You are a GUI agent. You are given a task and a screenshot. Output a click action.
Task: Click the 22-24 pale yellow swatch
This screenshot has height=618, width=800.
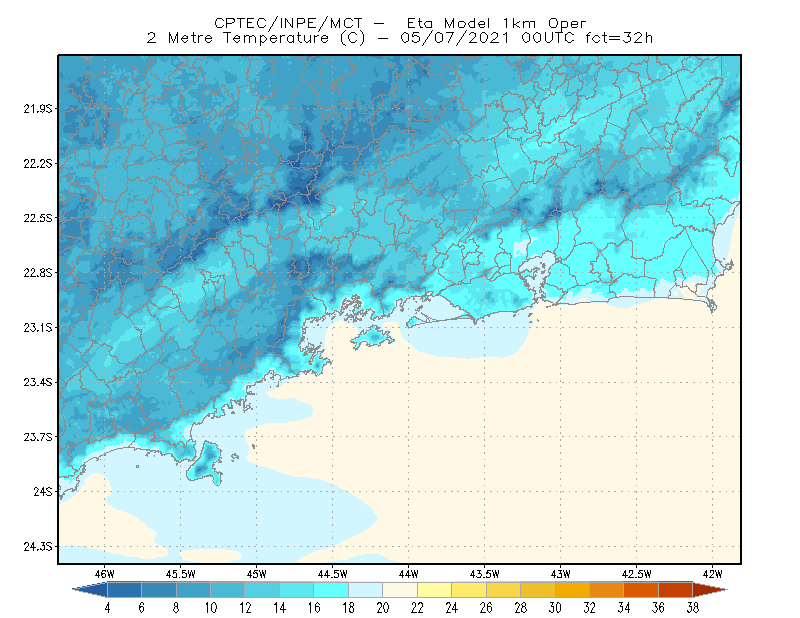pos(434,590)
